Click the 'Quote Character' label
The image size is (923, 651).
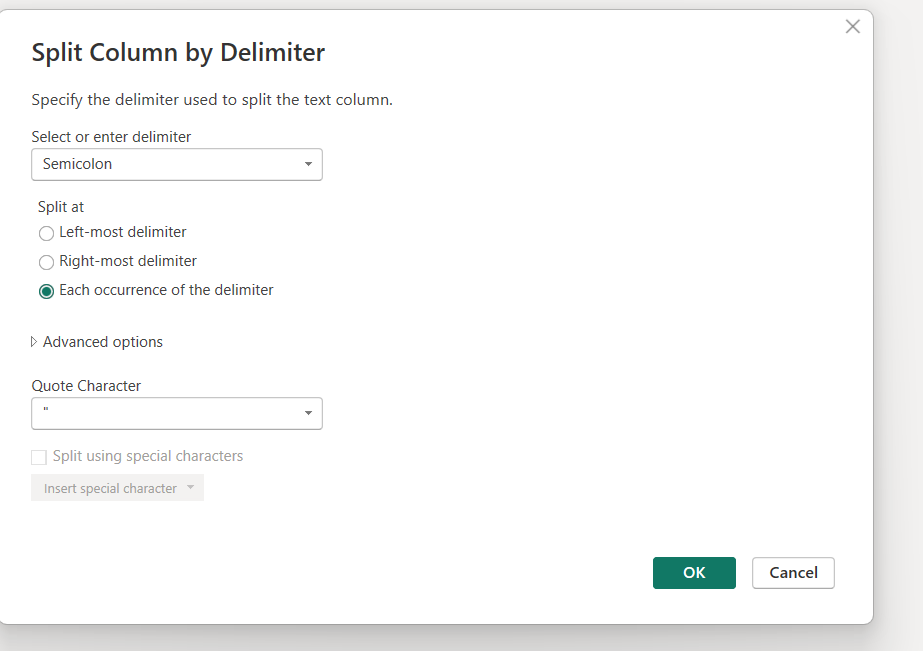[86, 386]
